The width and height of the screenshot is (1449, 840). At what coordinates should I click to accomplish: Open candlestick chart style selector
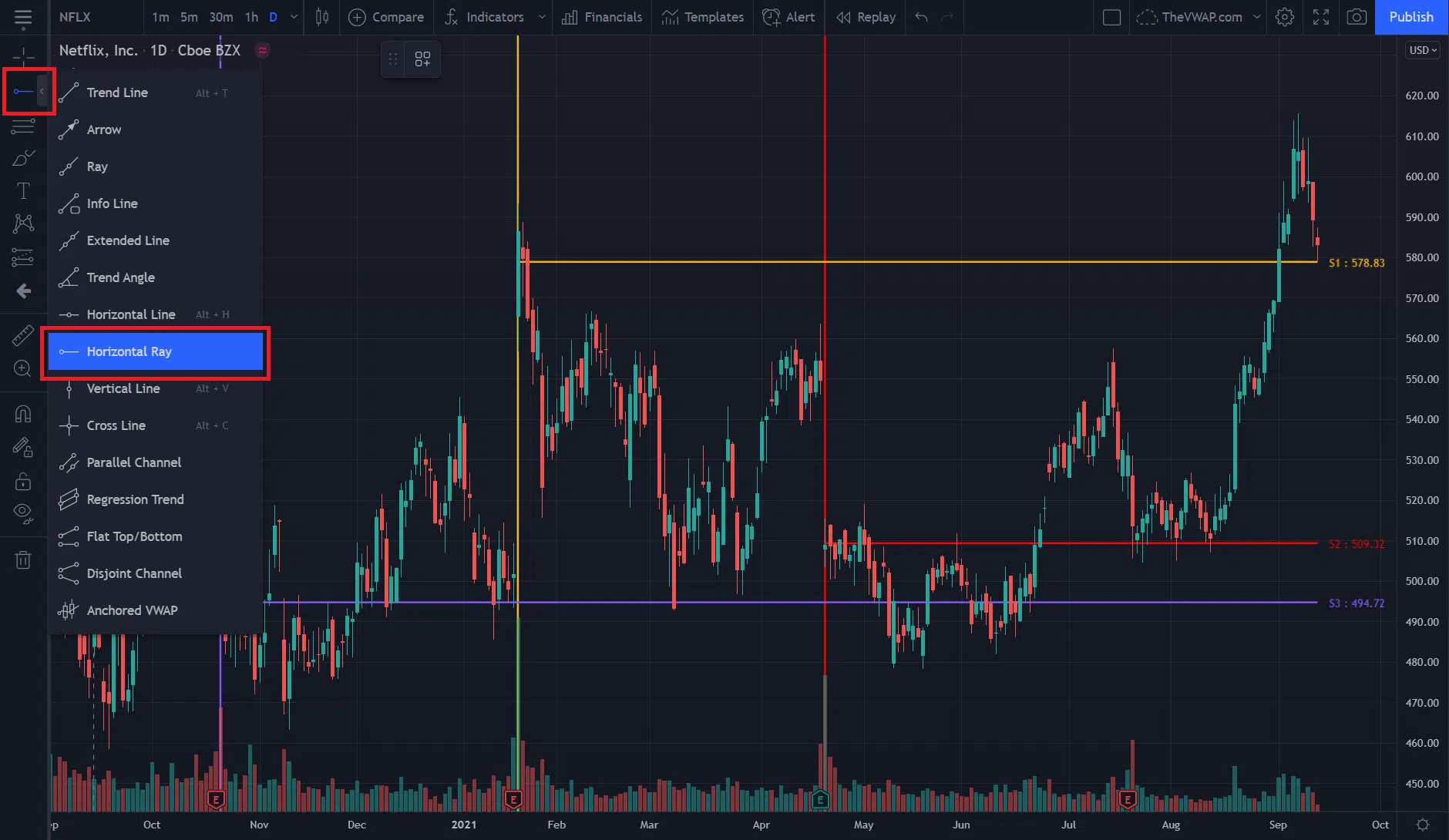click(x=322, y=17)
